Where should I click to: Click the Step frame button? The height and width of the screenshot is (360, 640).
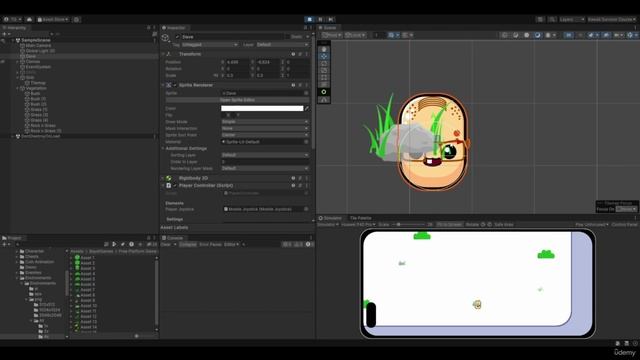pos(331,19)
